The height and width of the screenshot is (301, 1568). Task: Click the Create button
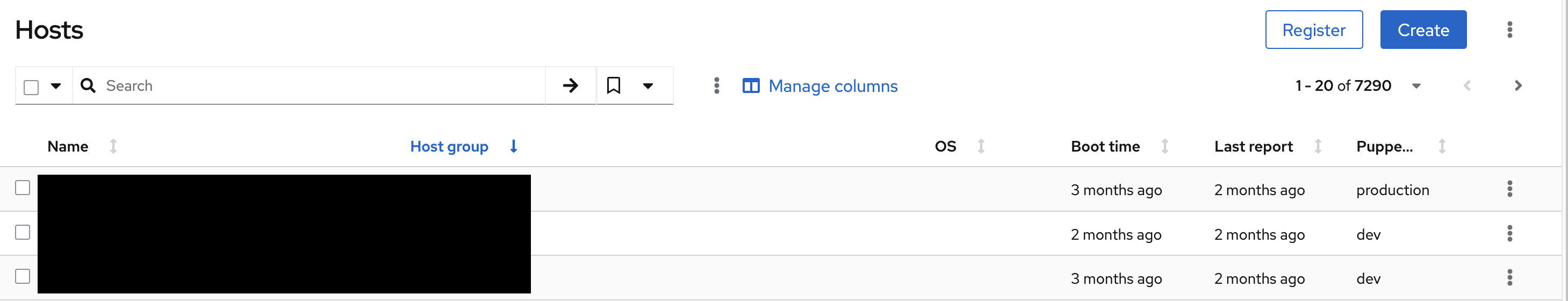[1423, 30]
